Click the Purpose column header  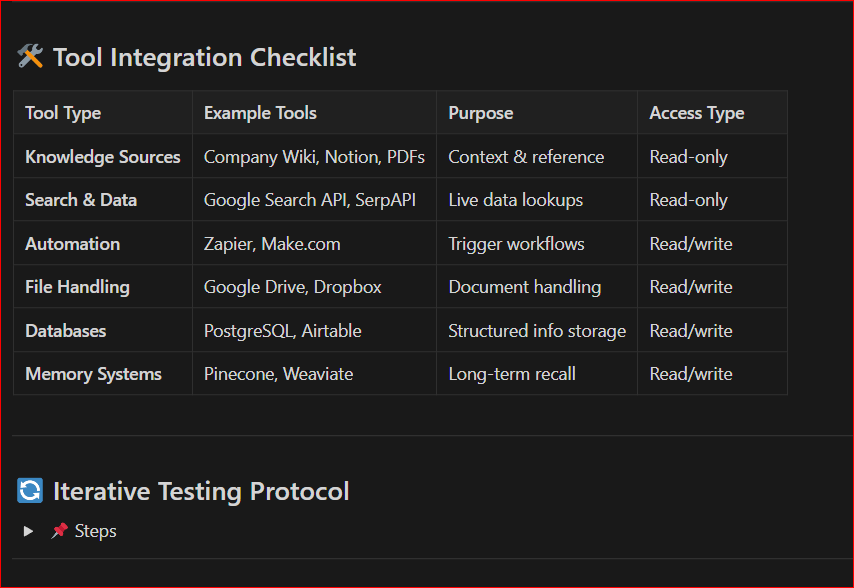click(x=480, y=113)
